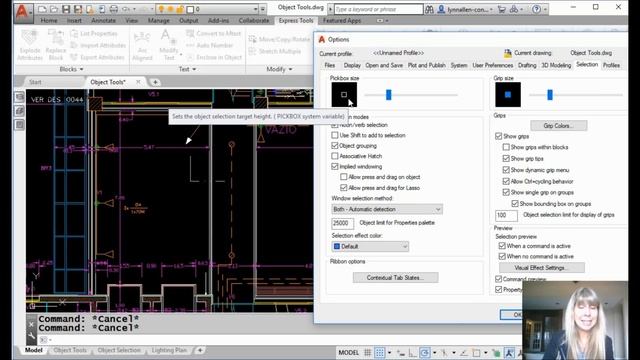
Task: Click the binoculars search icon
Action: [429, 9]
